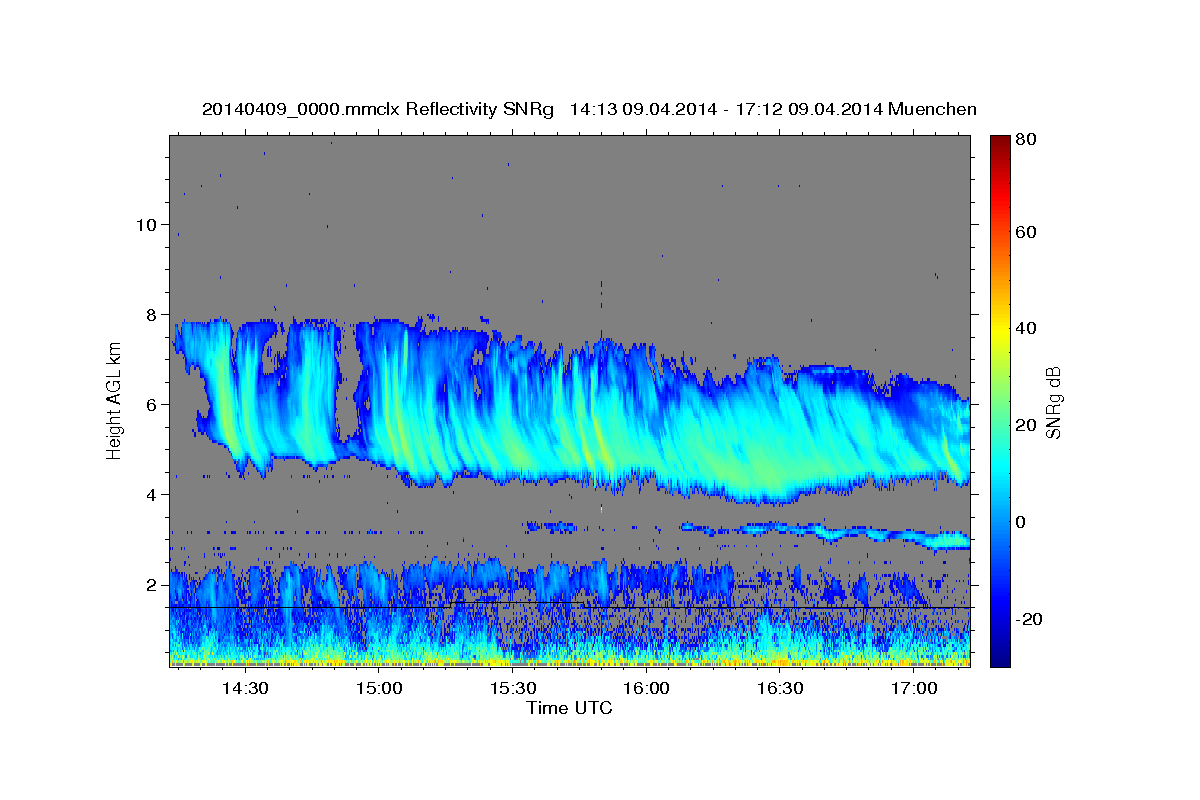Click the height tick label 10

coord(148,225)
